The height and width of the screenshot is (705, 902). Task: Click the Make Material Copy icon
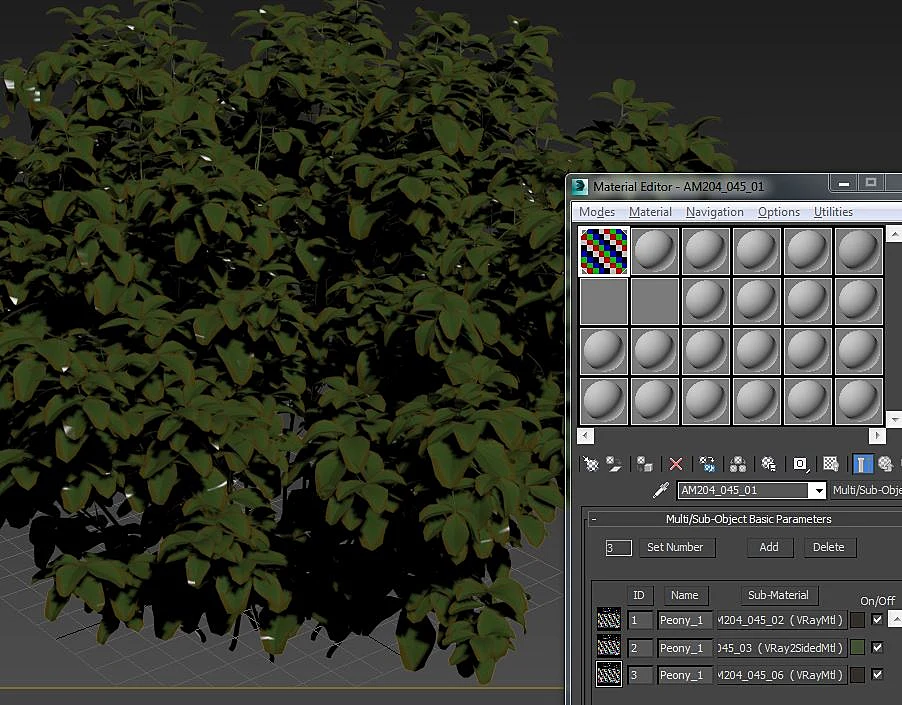click(707, 463)
